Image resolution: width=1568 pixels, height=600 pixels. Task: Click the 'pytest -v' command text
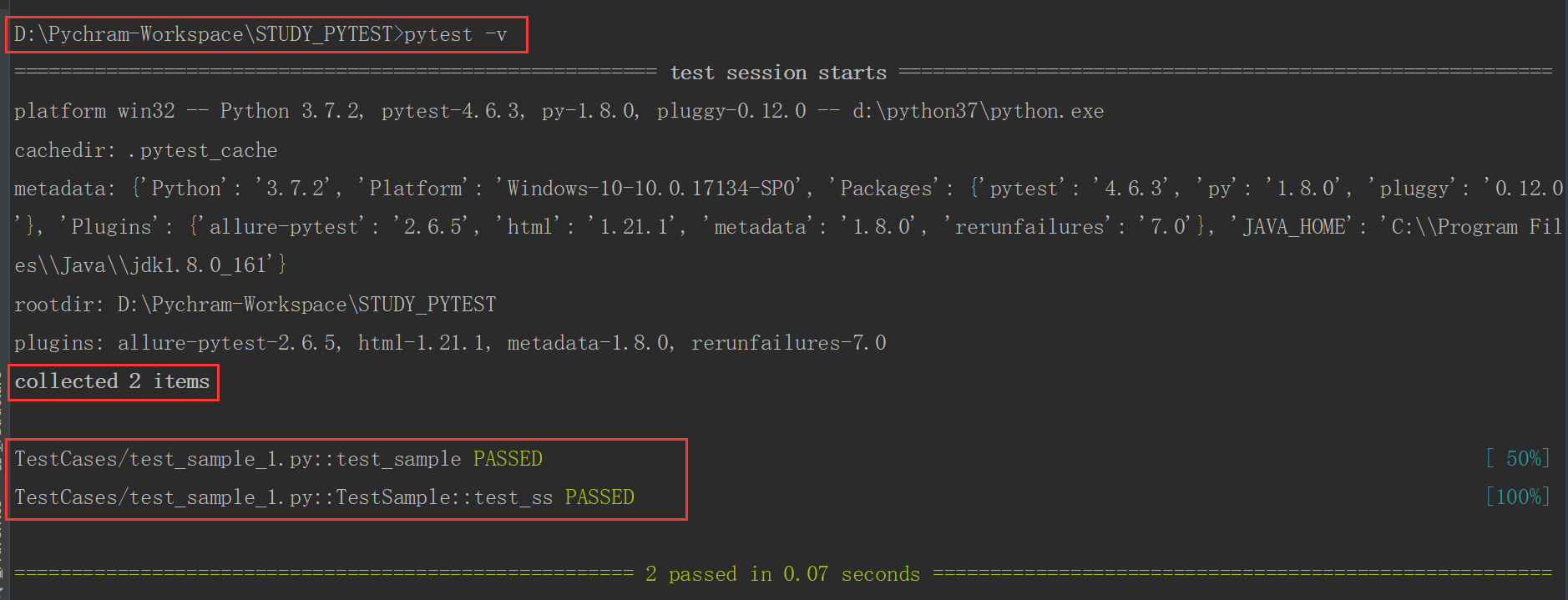pos(455,34)
